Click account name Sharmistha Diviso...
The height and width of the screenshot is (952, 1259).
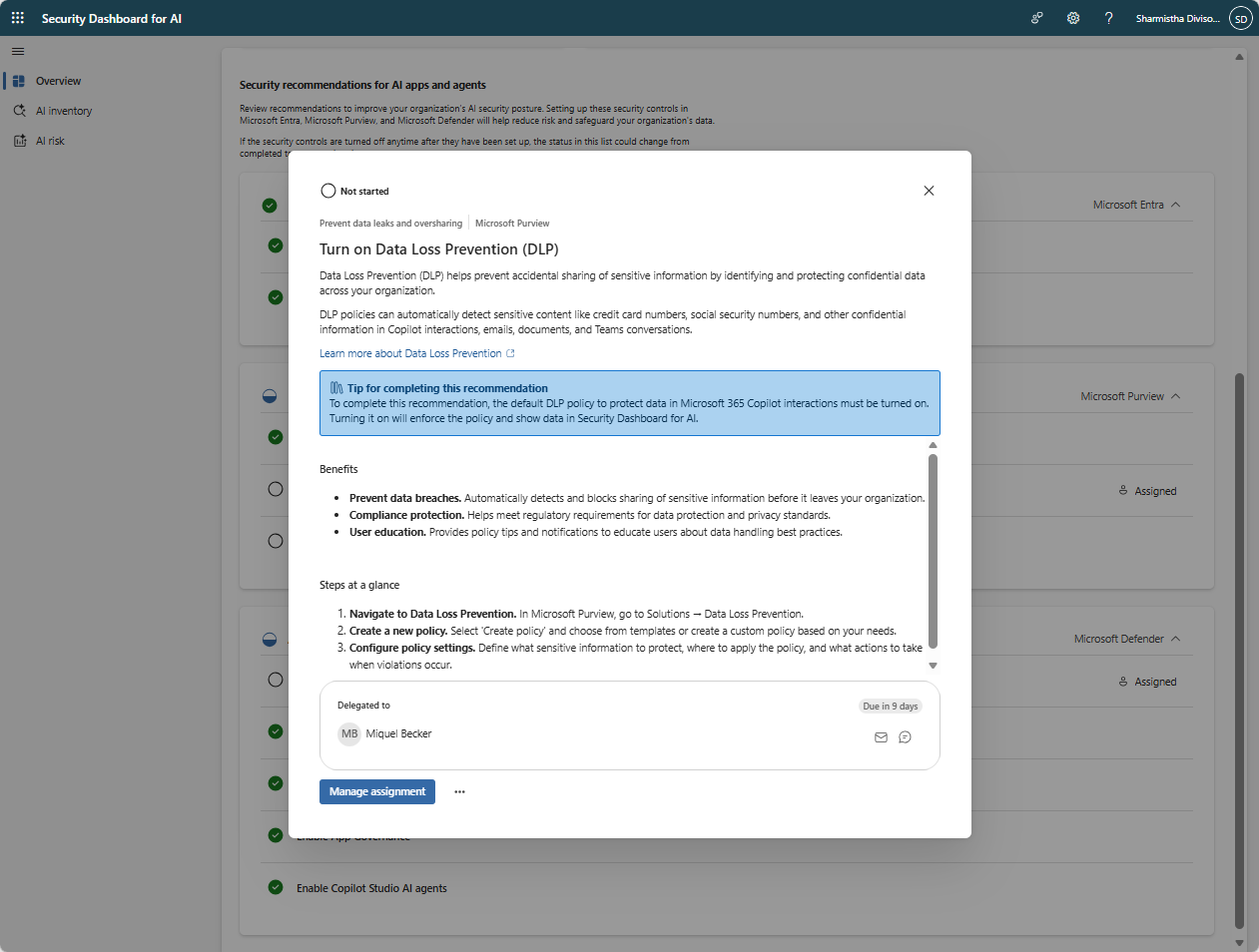tap(1177, 18)
